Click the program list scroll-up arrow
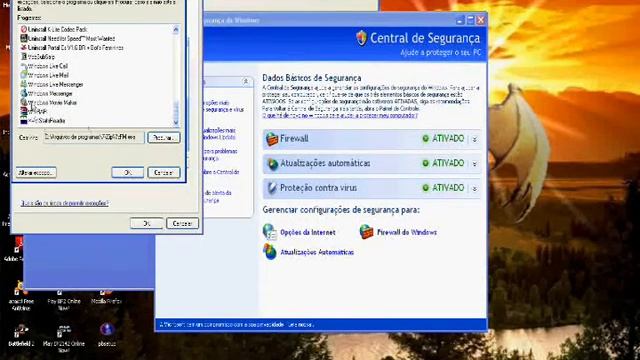The width and height of the screenshot is (640, 360). (176, 29)
